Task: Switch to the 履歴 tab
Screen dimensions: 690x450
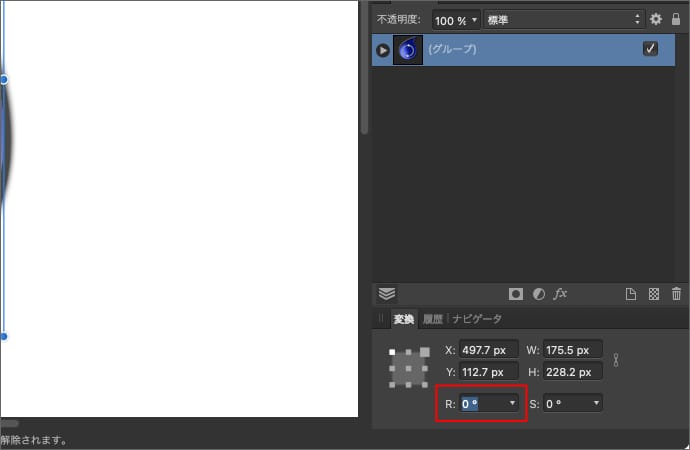Action: point(432,319)
